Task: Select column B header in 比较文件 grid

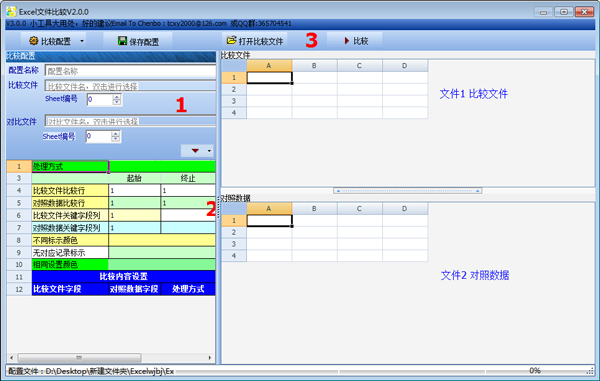Action: point(314,66)
